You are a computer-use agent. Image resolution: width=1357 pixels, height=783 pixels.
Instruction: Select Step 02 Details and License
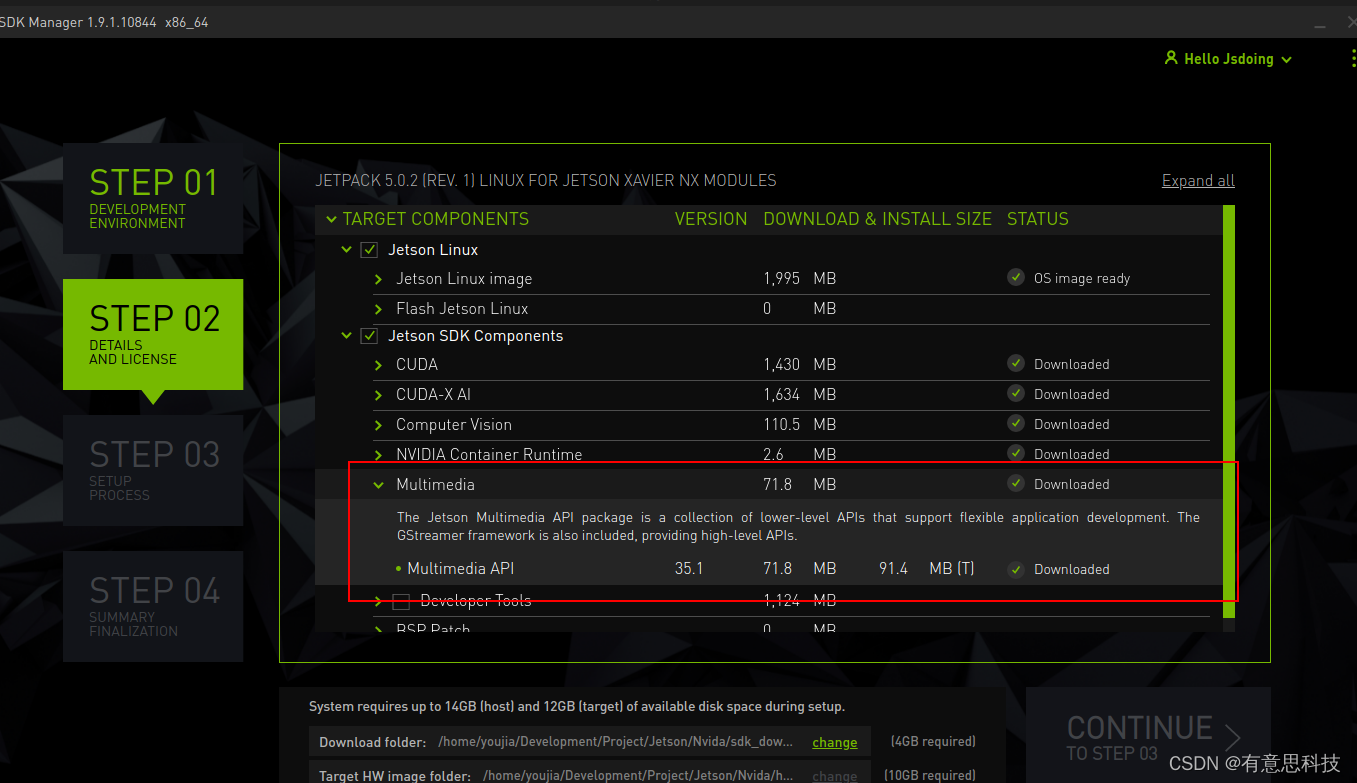pyautogui.click(x=153, y=334)
